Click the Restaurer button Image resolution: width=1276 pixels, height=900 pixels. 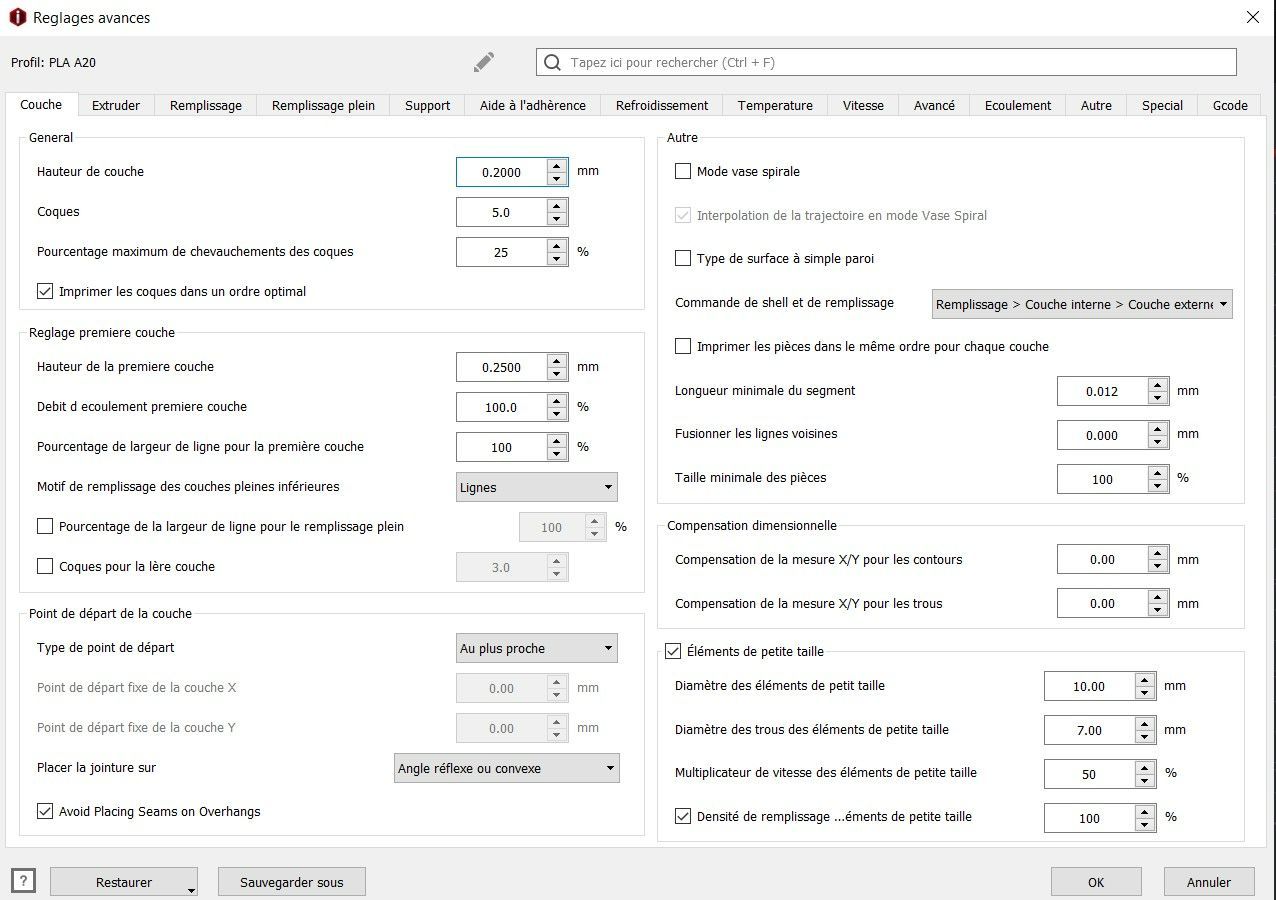[124, 882]
